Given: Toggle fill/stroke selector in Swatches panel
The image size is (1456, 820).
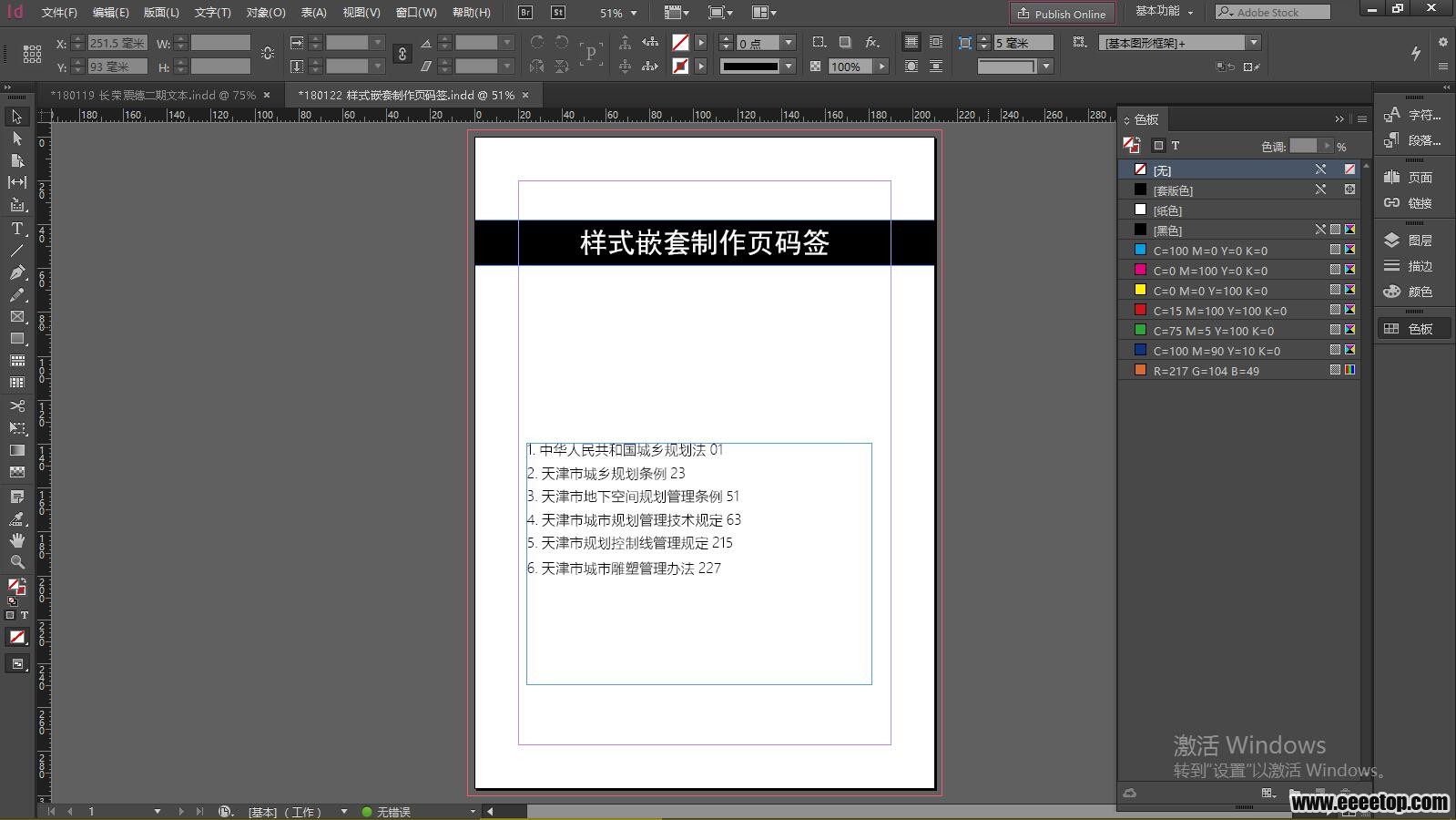Looking at the screenshot, I should [x=1132, y=145].
